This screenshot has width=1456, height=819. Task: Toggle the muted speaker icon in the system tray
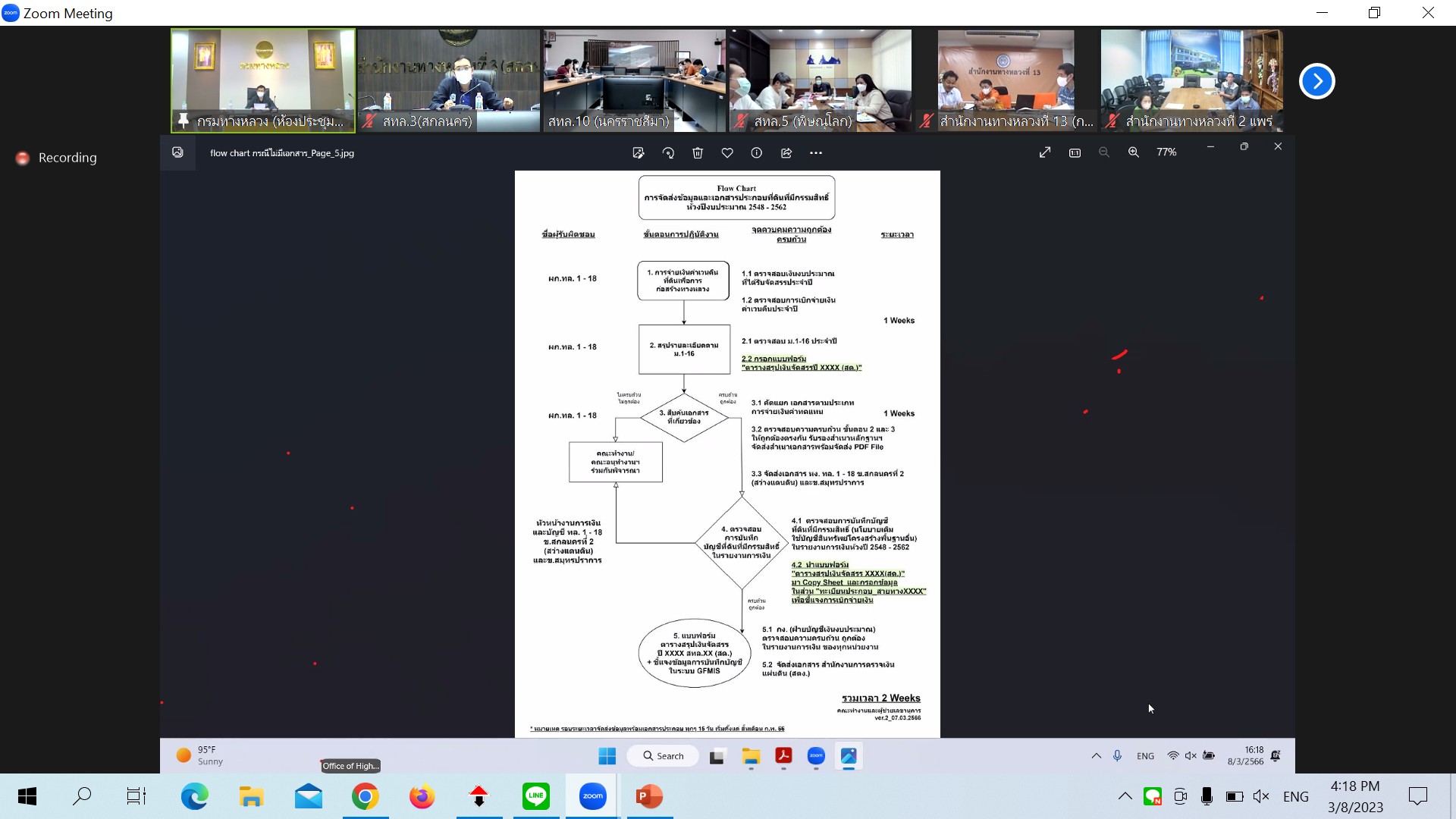point(1261,796)
